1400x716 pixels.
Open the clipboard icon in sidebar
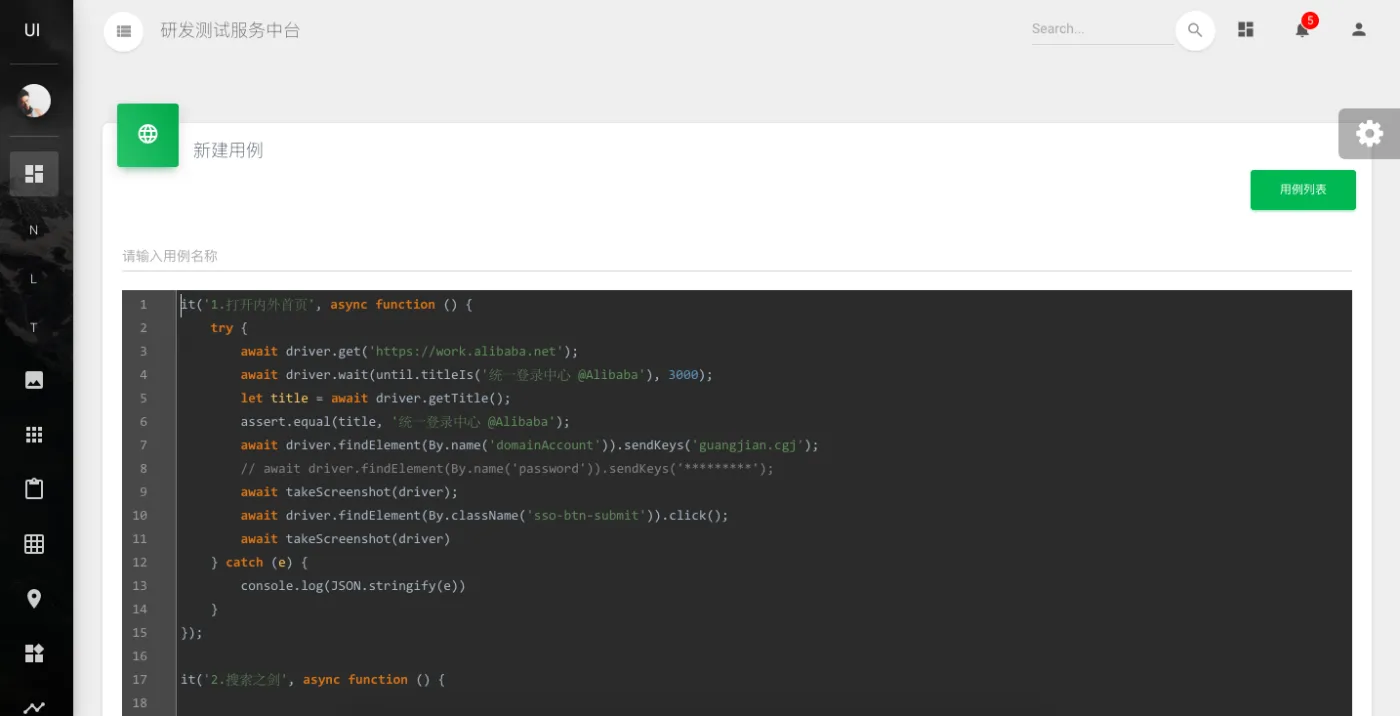(34, 489)
